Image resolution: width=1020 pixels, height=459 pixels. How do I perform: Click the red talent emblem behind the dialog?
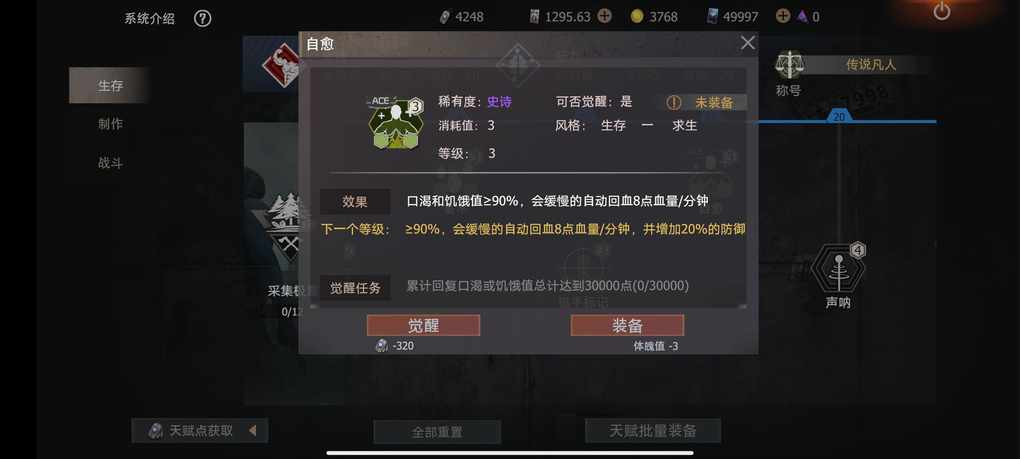click(x=281, y=65)
